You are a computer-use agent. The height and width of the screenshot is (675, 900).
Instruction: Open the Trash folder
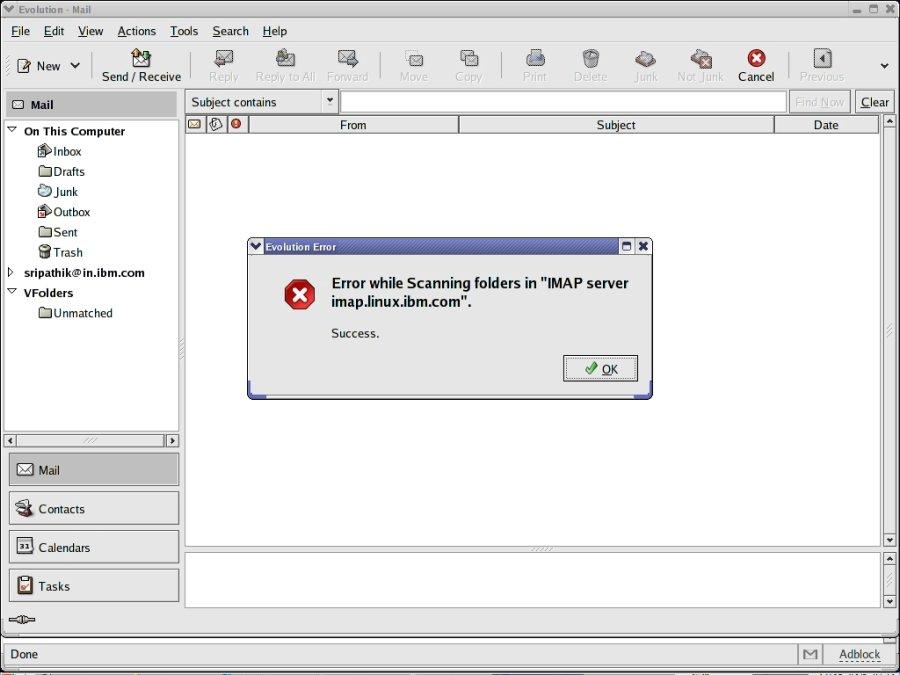[60, 252]
